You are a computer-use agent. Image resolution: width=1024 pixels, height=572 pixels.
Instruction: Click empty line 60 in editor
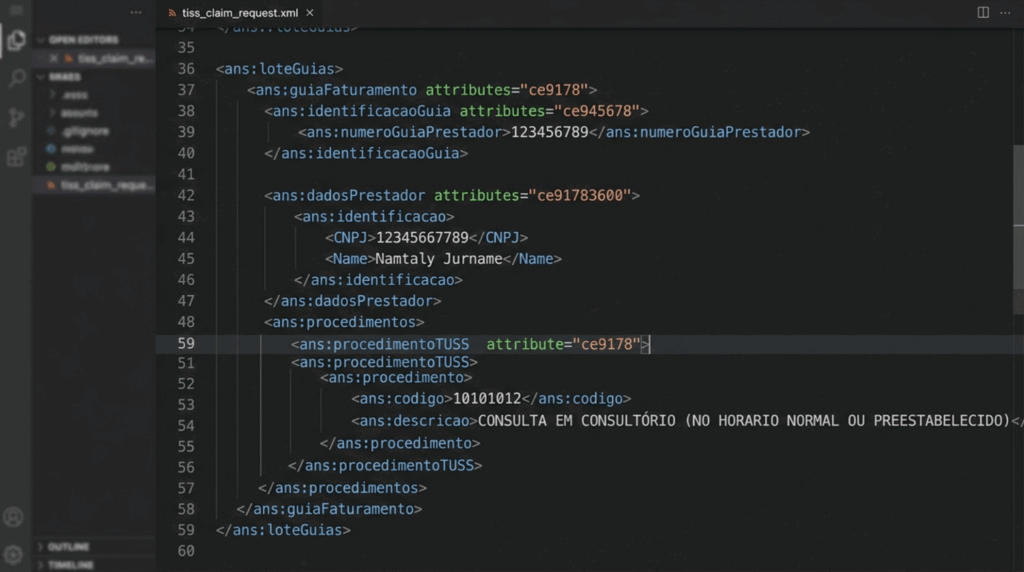click(588, 551)
